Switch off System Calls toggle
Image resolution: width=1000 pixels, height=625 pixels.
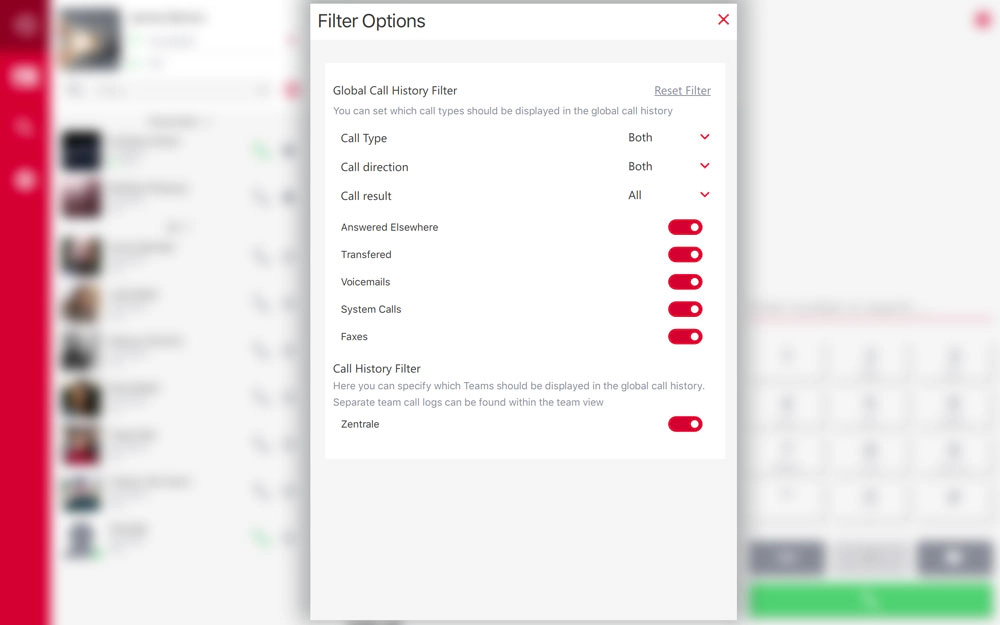click(685, 309)
